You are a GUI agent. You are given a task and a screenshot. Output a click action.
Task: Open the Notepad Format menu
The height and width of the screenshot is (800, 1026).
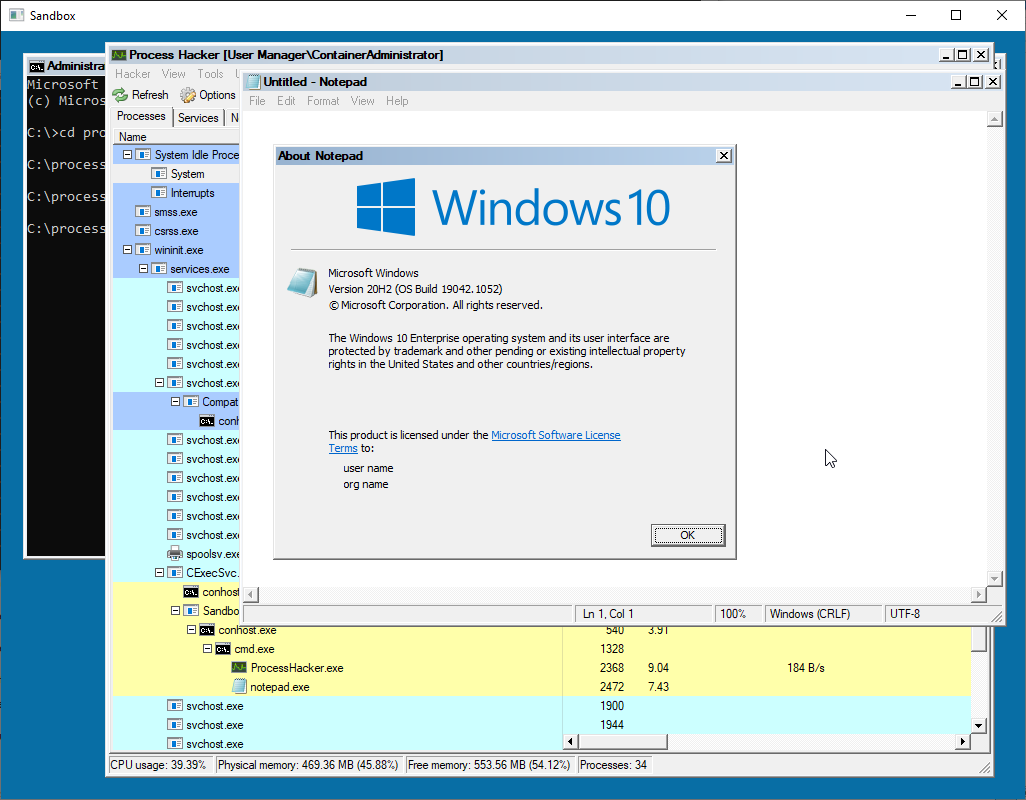pyautogui.click(x=323, y=101)
